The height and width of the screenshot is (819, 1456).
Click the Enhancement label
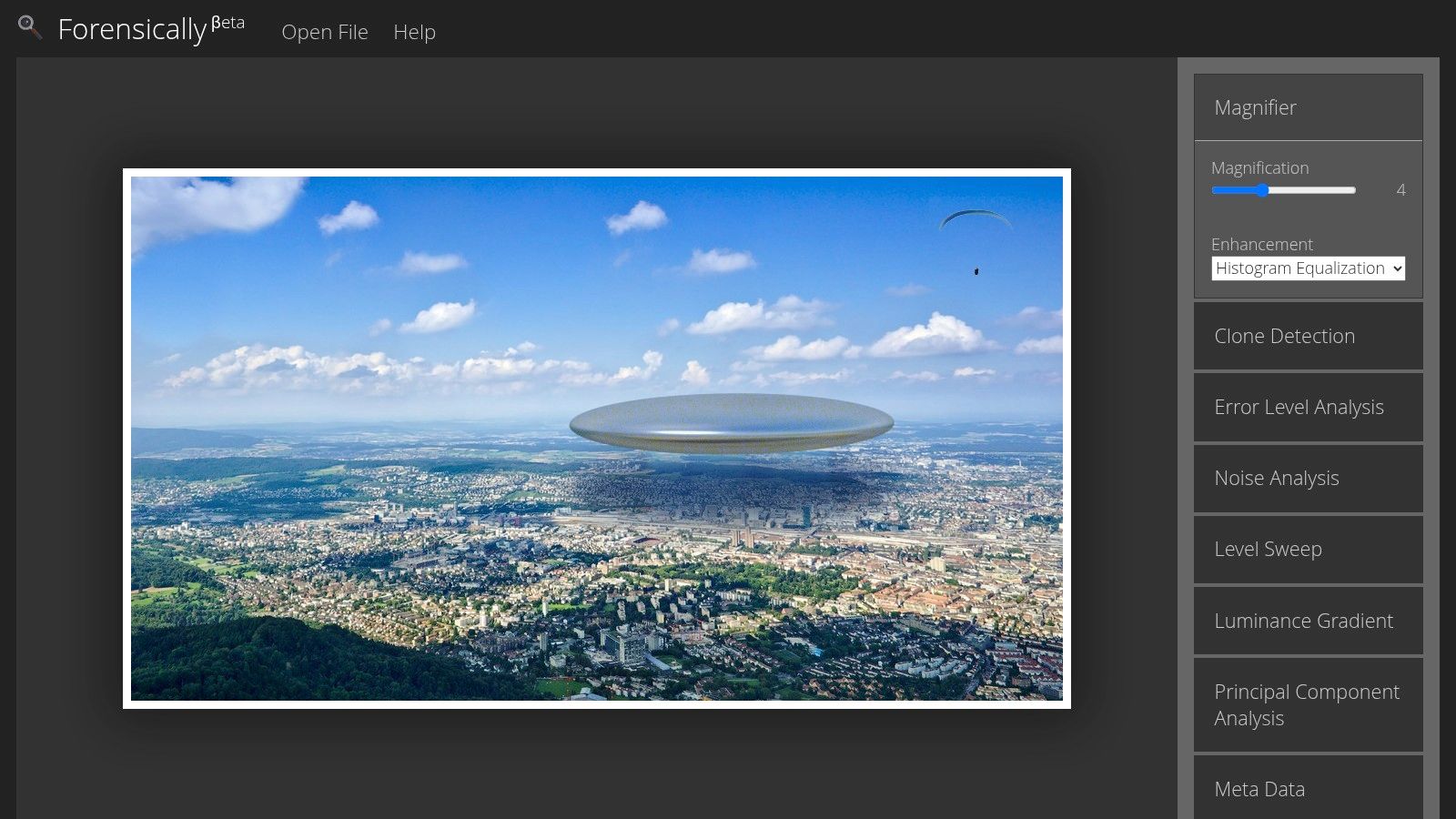click(x=1261, y=244)
